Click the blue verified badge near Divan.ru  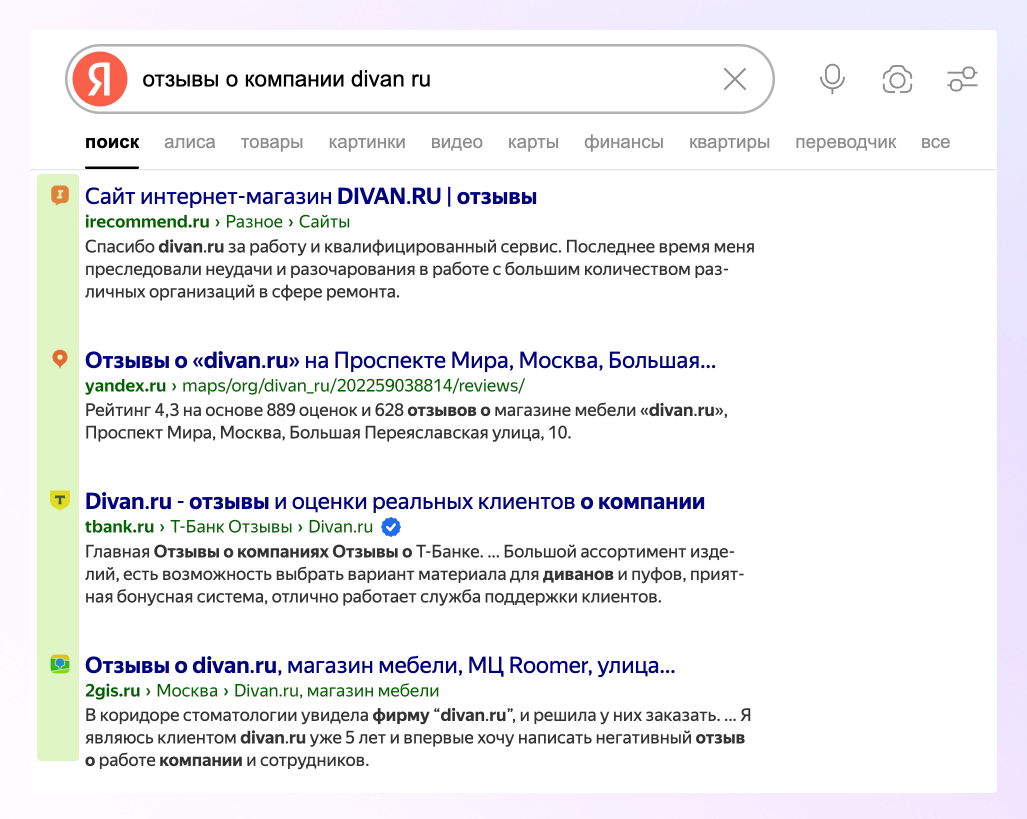[392, 527]
